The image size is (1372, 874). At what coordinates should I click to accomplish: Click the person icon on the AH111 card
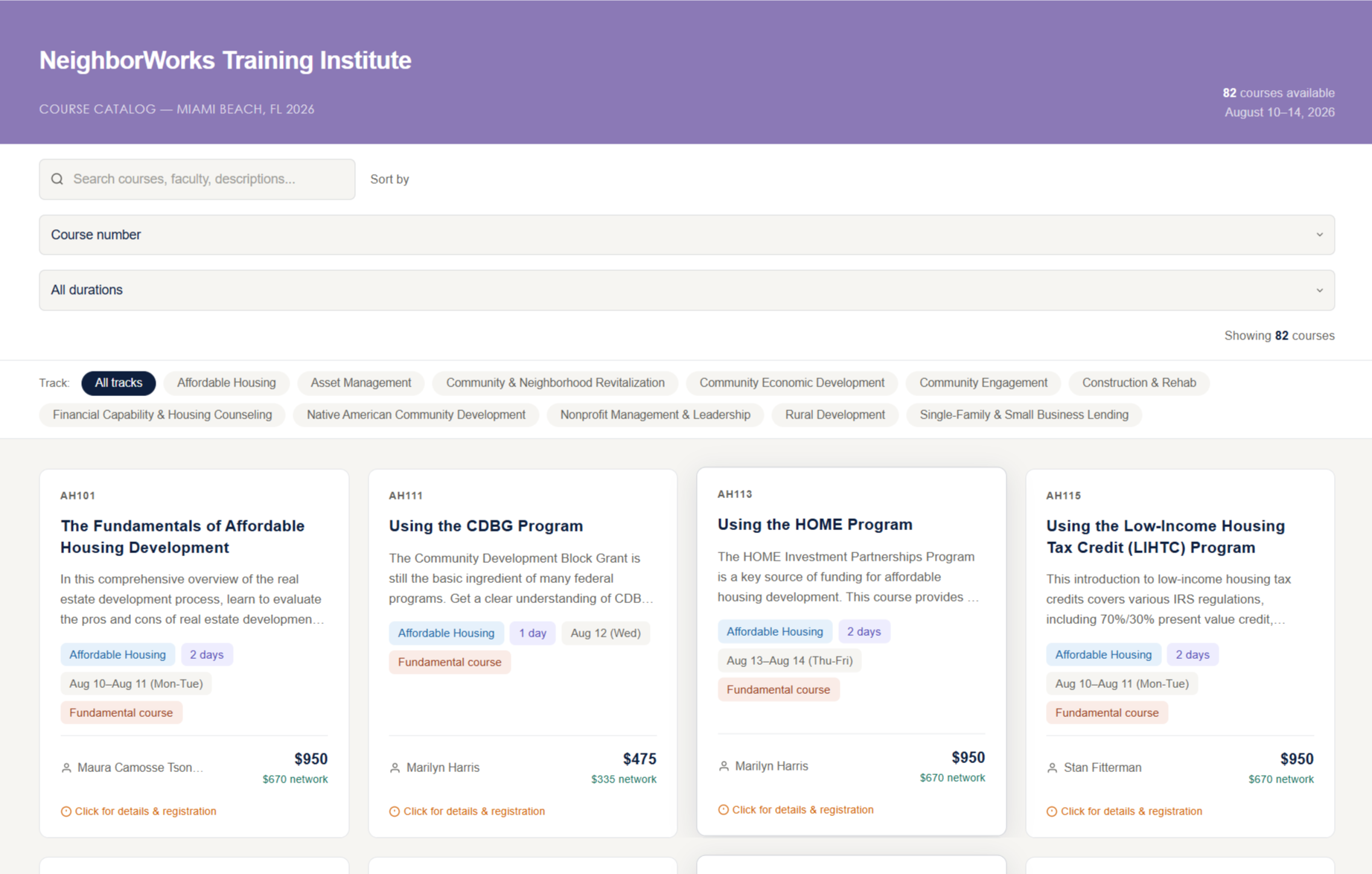395,768
